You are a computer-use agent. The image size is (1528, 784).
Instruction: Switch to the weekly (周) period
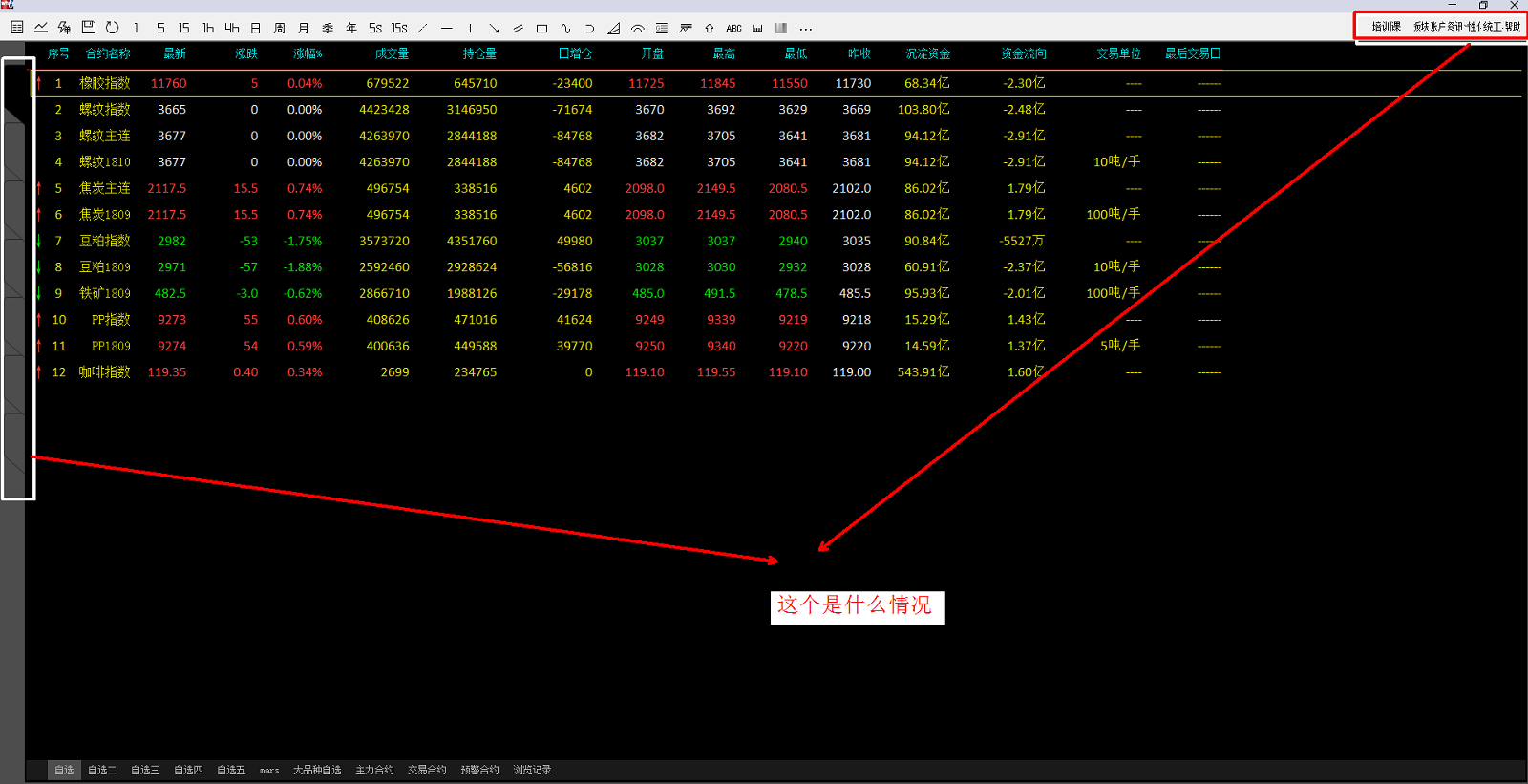[280, 28]
